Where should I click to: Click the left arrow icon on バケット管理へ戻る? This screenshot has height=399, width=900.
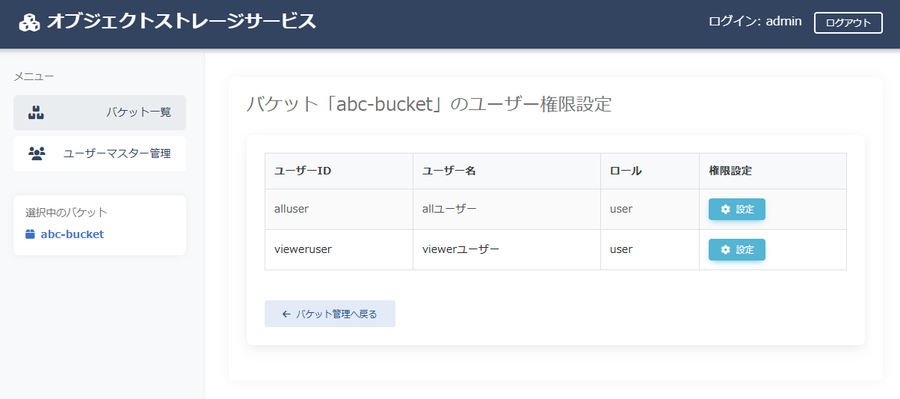click(286, 314)
